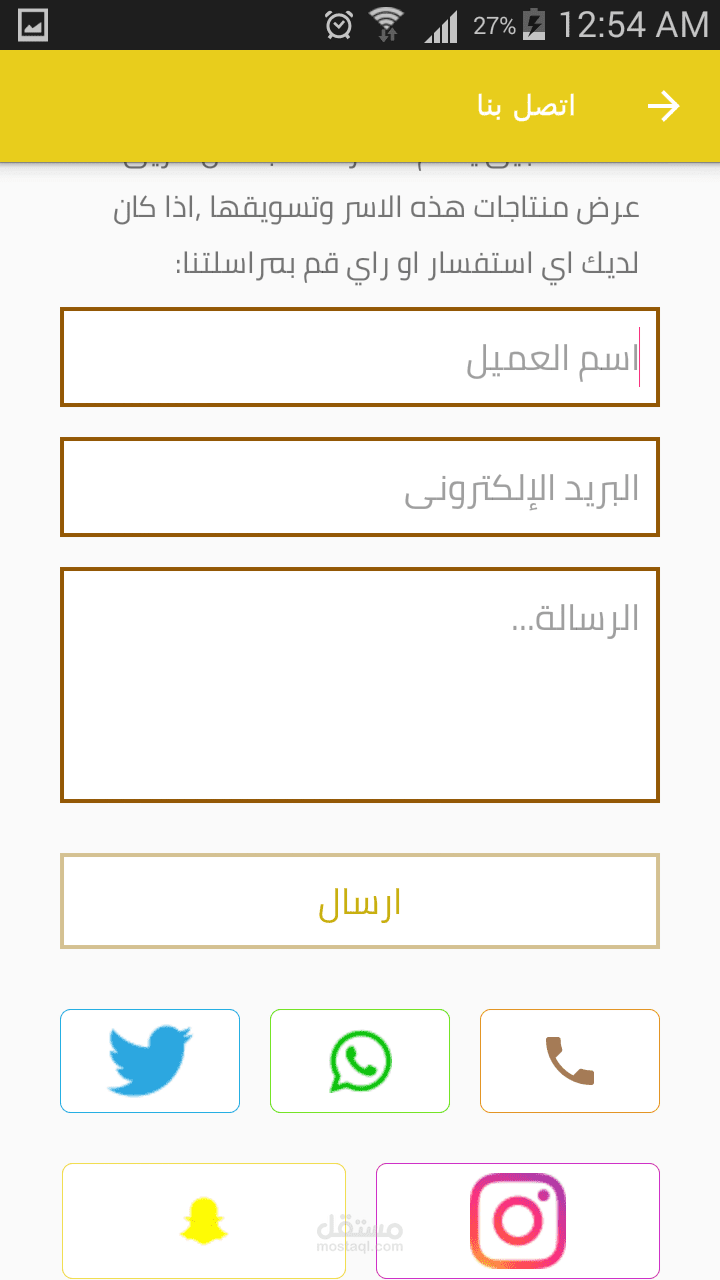Focus the البريد الإلكترونى email field
The image size is (720, 1280).
[x=360, y=487]
